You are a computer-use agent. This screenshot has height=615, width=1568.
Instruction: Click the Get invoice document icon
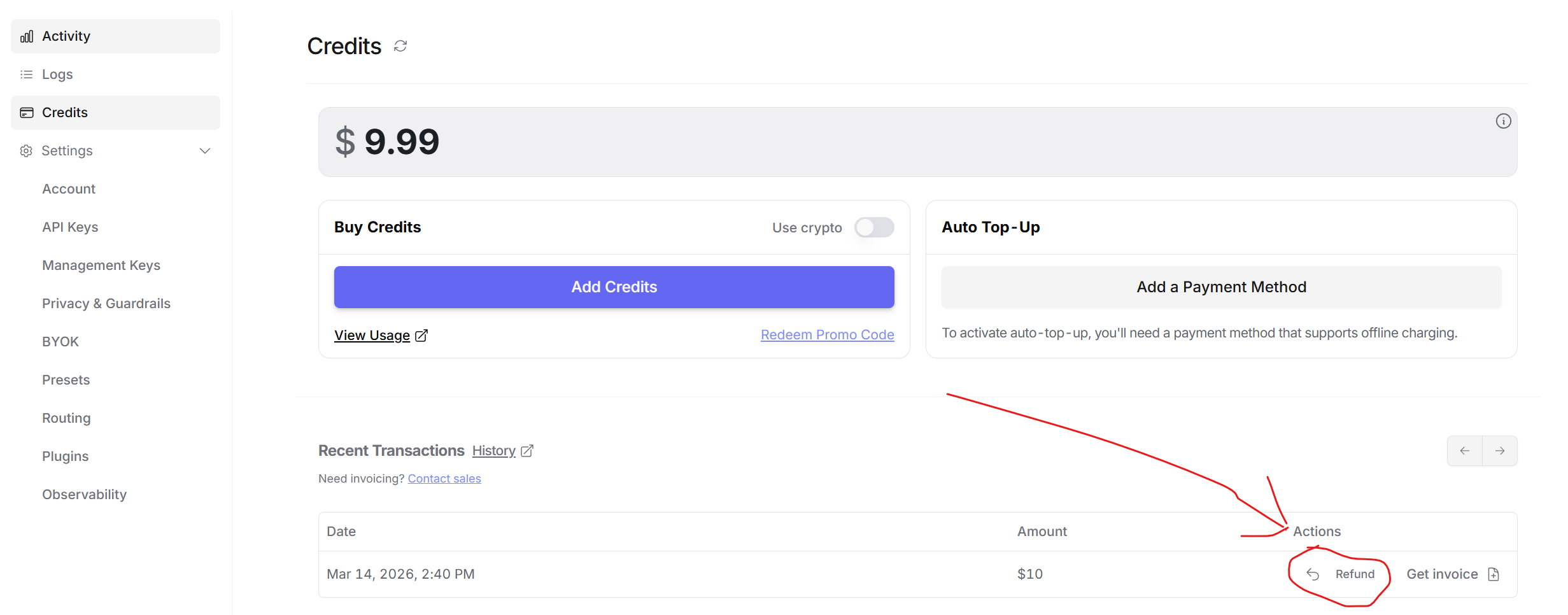[x=1494, y=574]
